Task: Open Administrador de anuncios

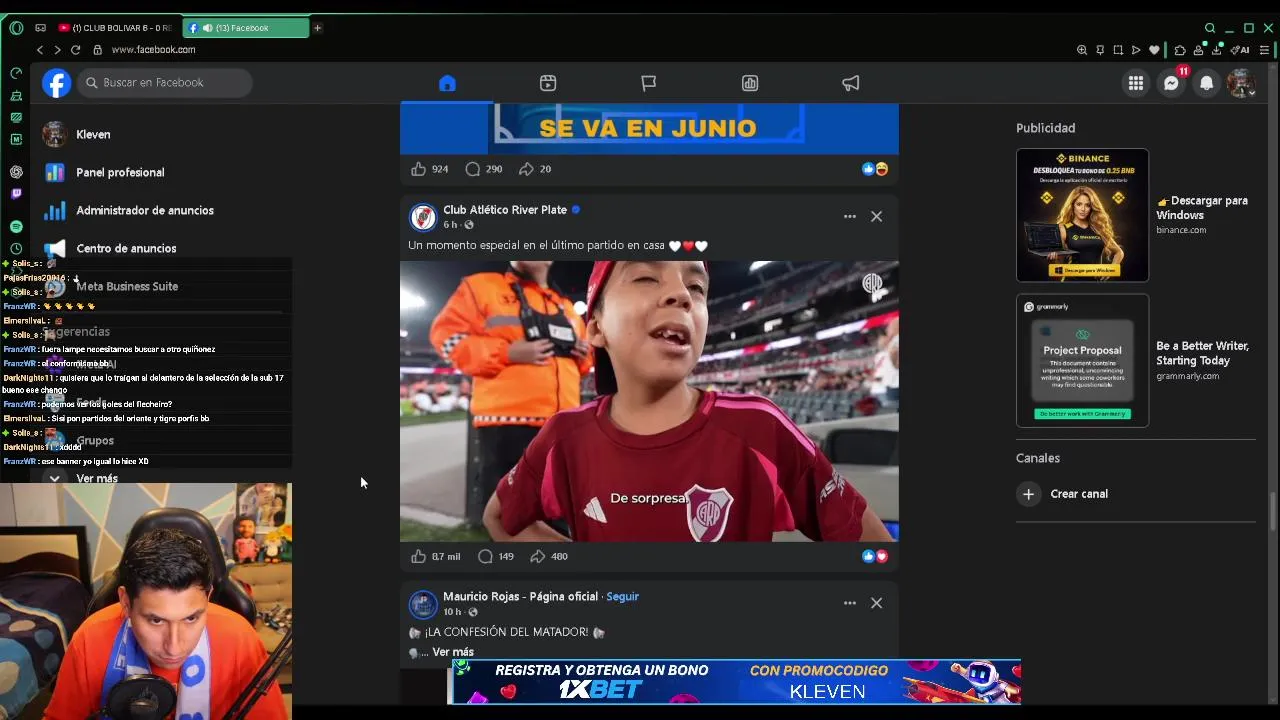Action: (145, 210)
